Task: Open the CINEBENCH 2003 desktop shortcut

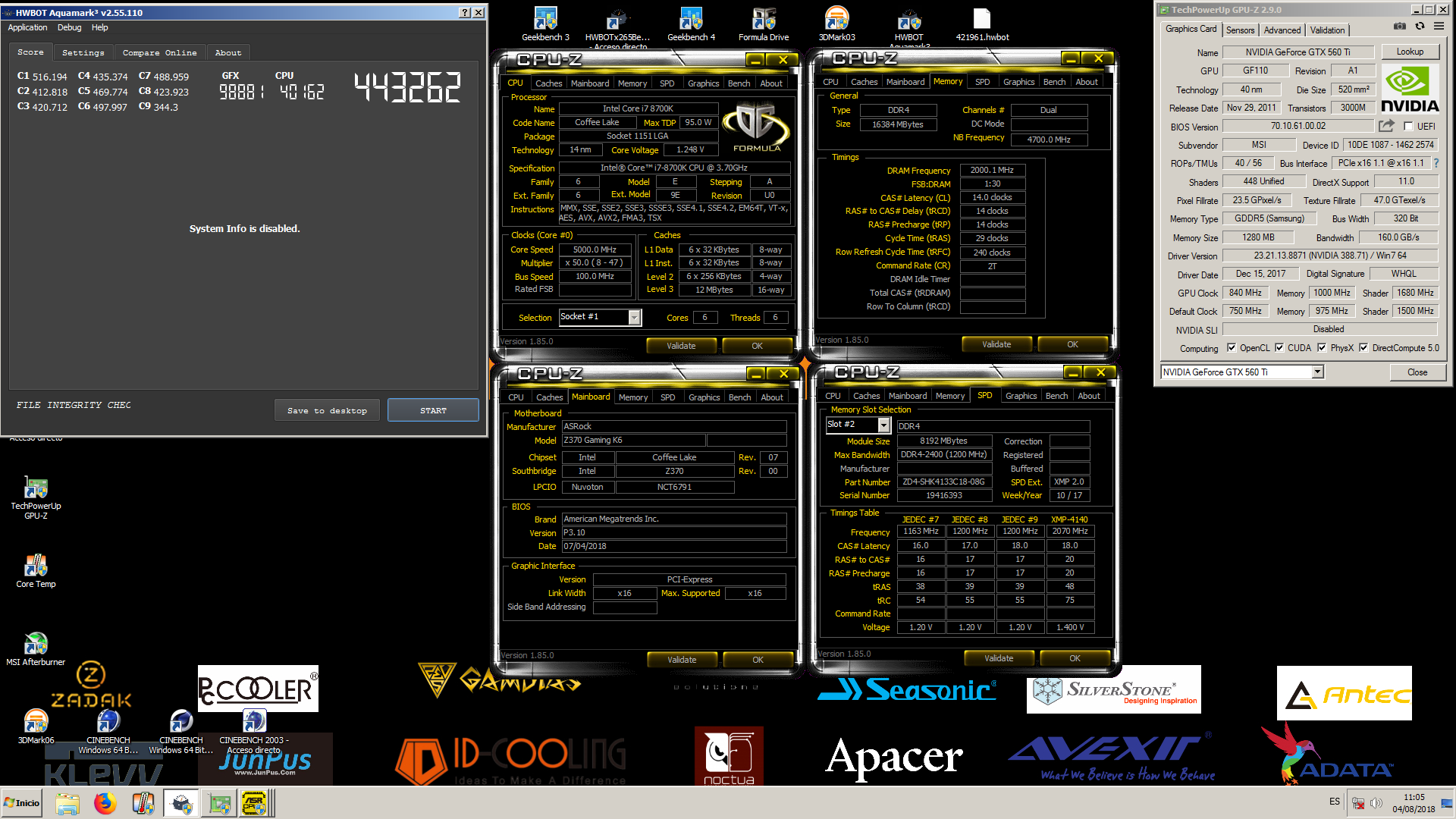Action: tap(254, 731)
